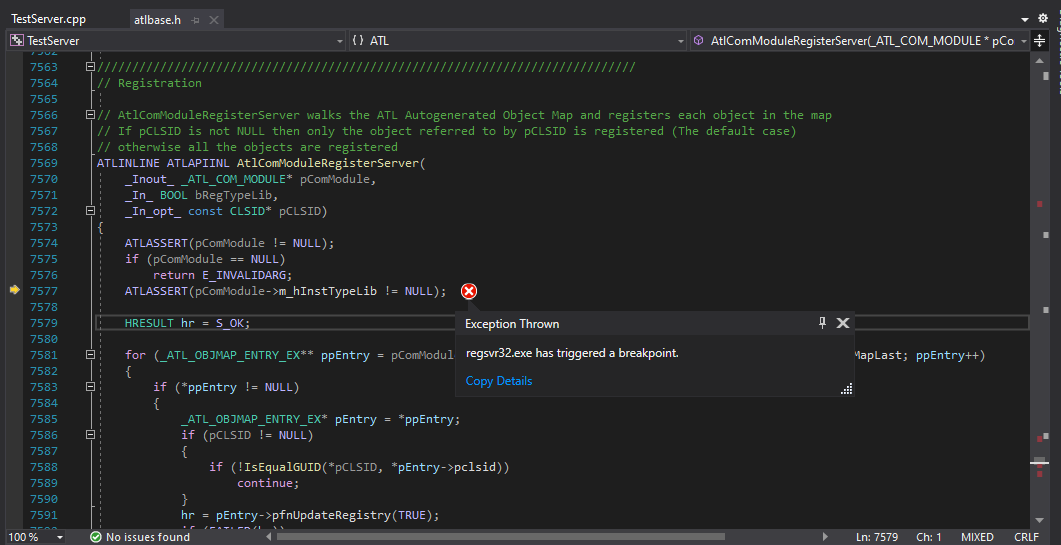Click the continue; statement on line 7589
Viewport: 1061px width, 545px height.
pos(268,483)
